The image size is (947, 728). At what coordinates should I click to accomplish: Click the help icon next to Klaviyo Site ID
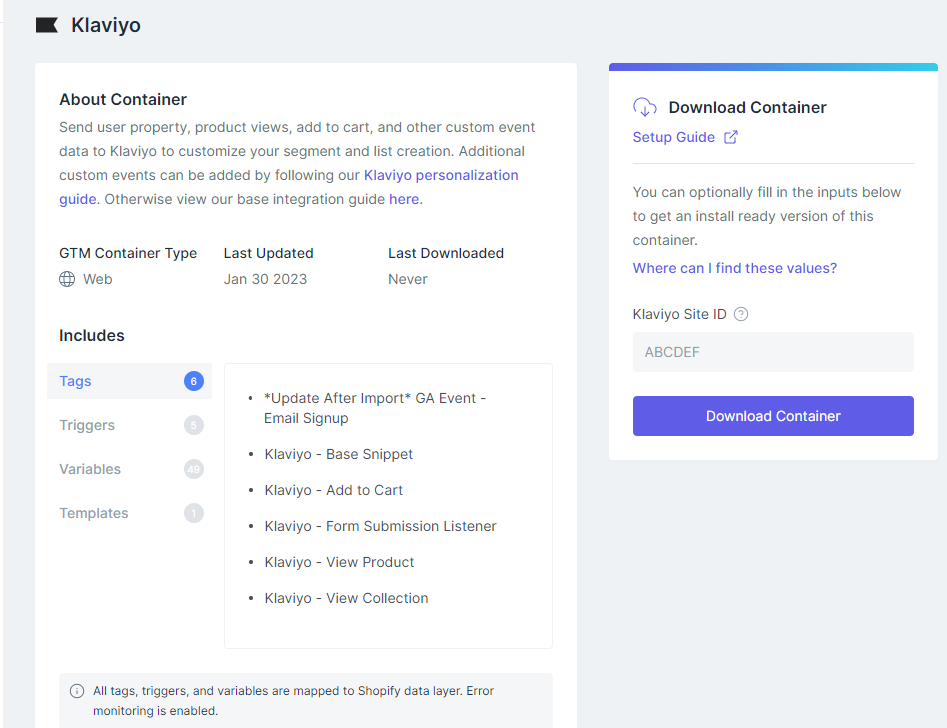[741, 314]
